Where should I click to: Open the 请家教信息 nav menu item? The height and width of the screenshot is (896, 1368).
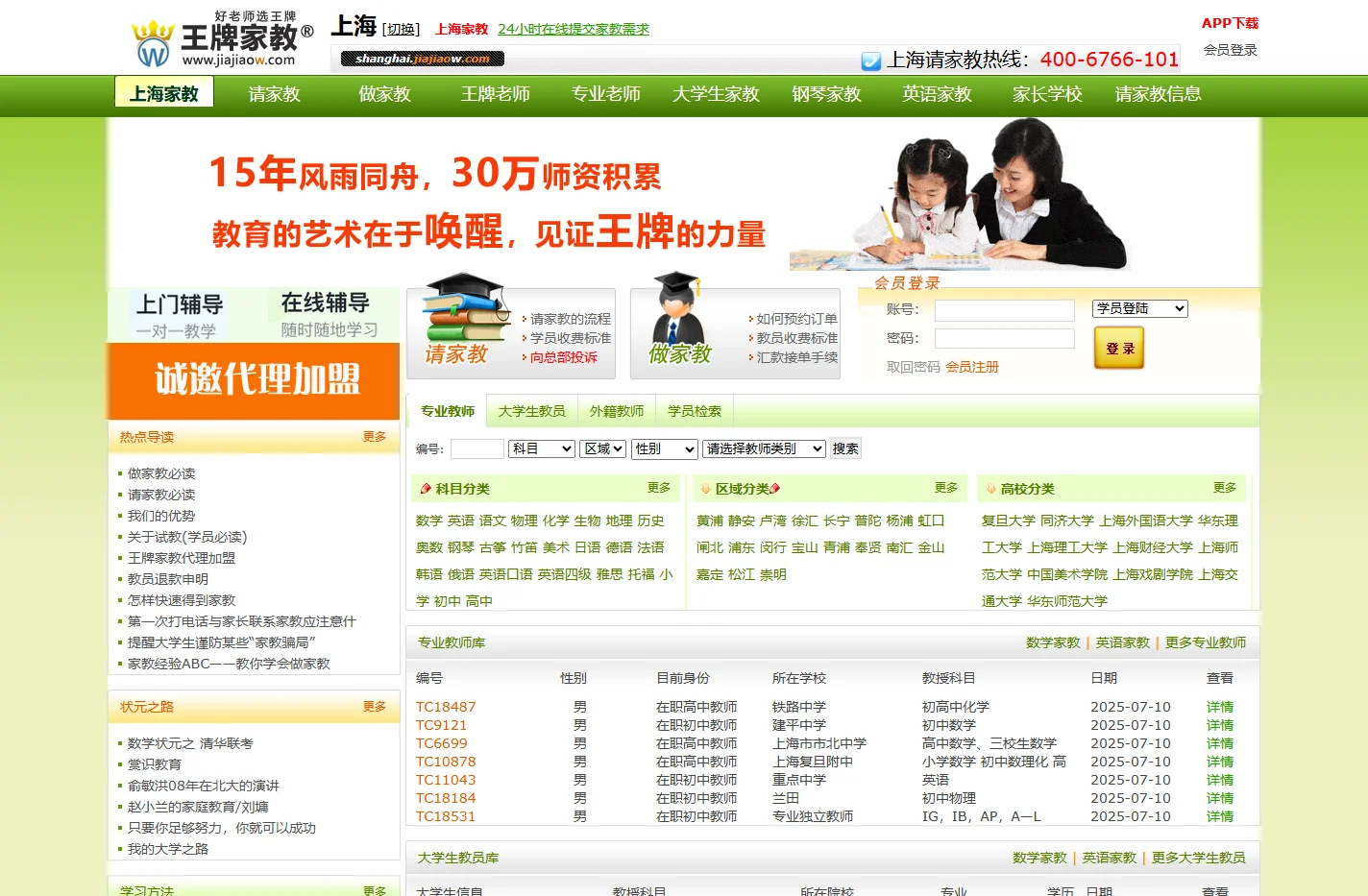pos(1158,94)
